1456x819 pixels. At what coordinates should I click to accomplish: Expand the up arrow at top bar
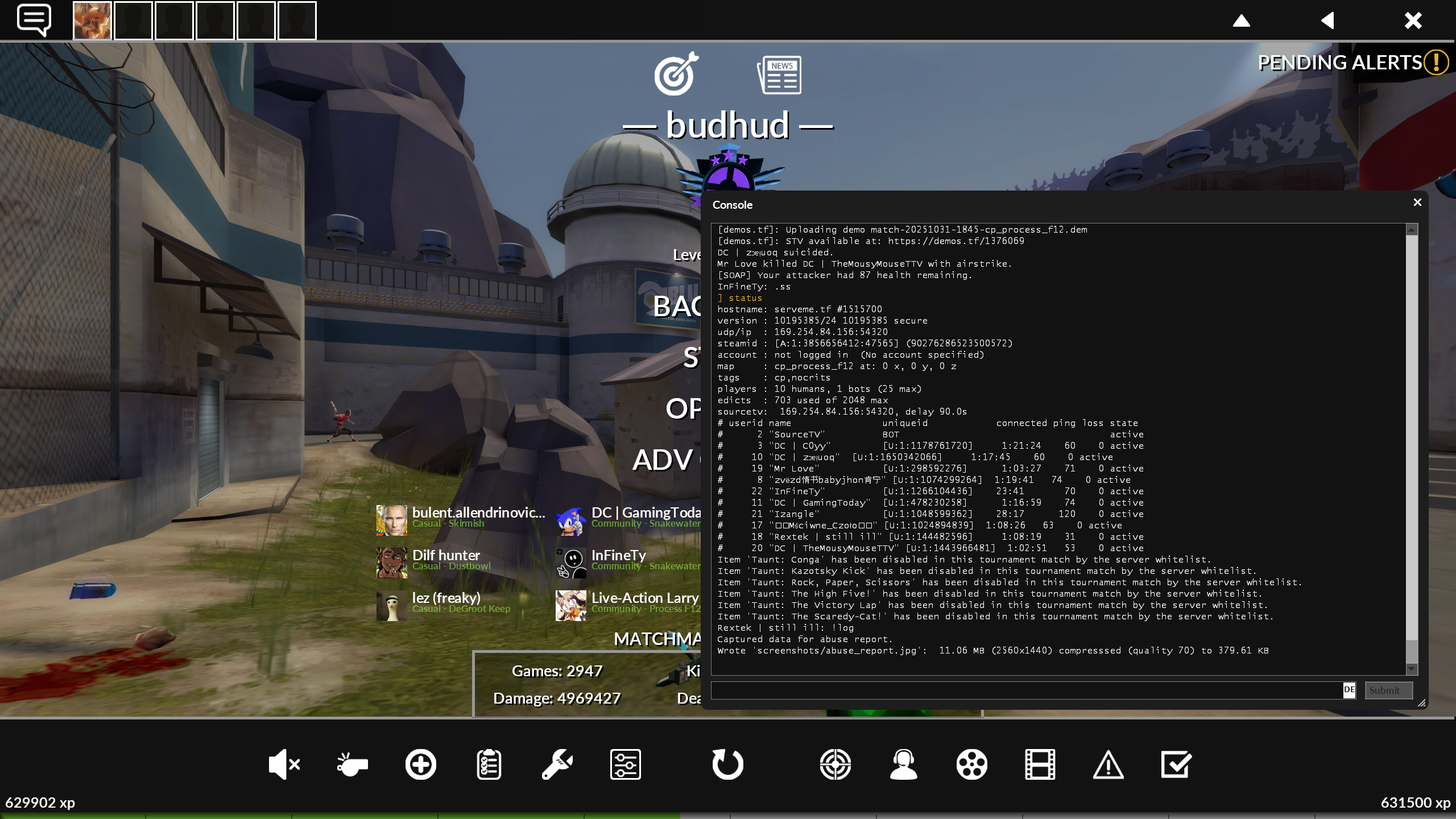pyautogui.click(x=1241, y=21)
